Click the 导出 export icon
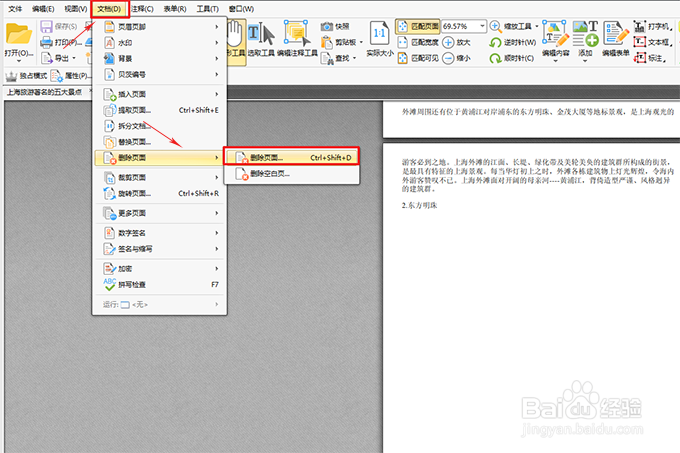Viewport: 680px width, 453px height. click(x=46, y=58)
